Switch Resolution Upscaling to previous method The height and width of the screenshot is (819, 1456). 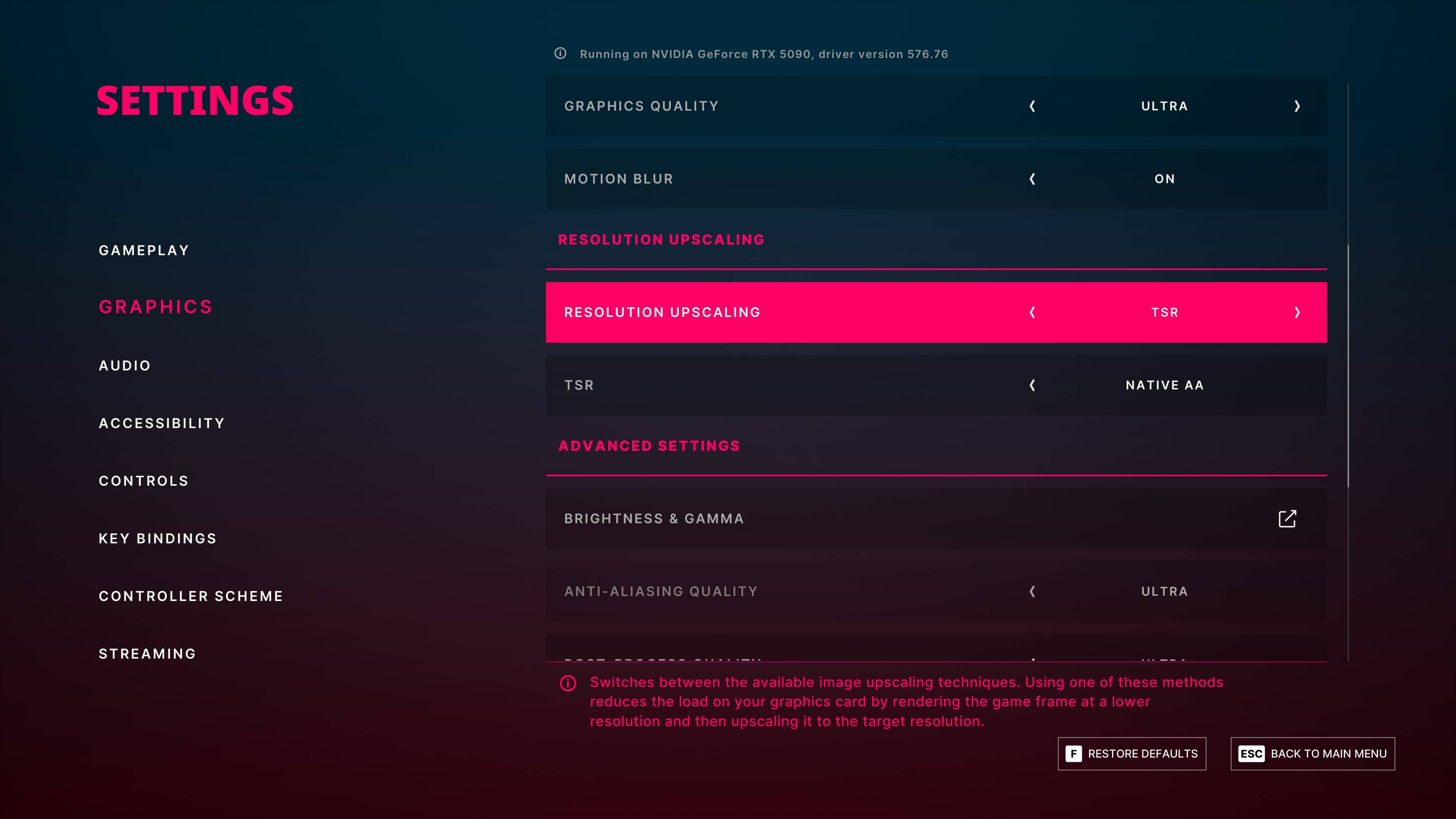tap(1032, 312)
